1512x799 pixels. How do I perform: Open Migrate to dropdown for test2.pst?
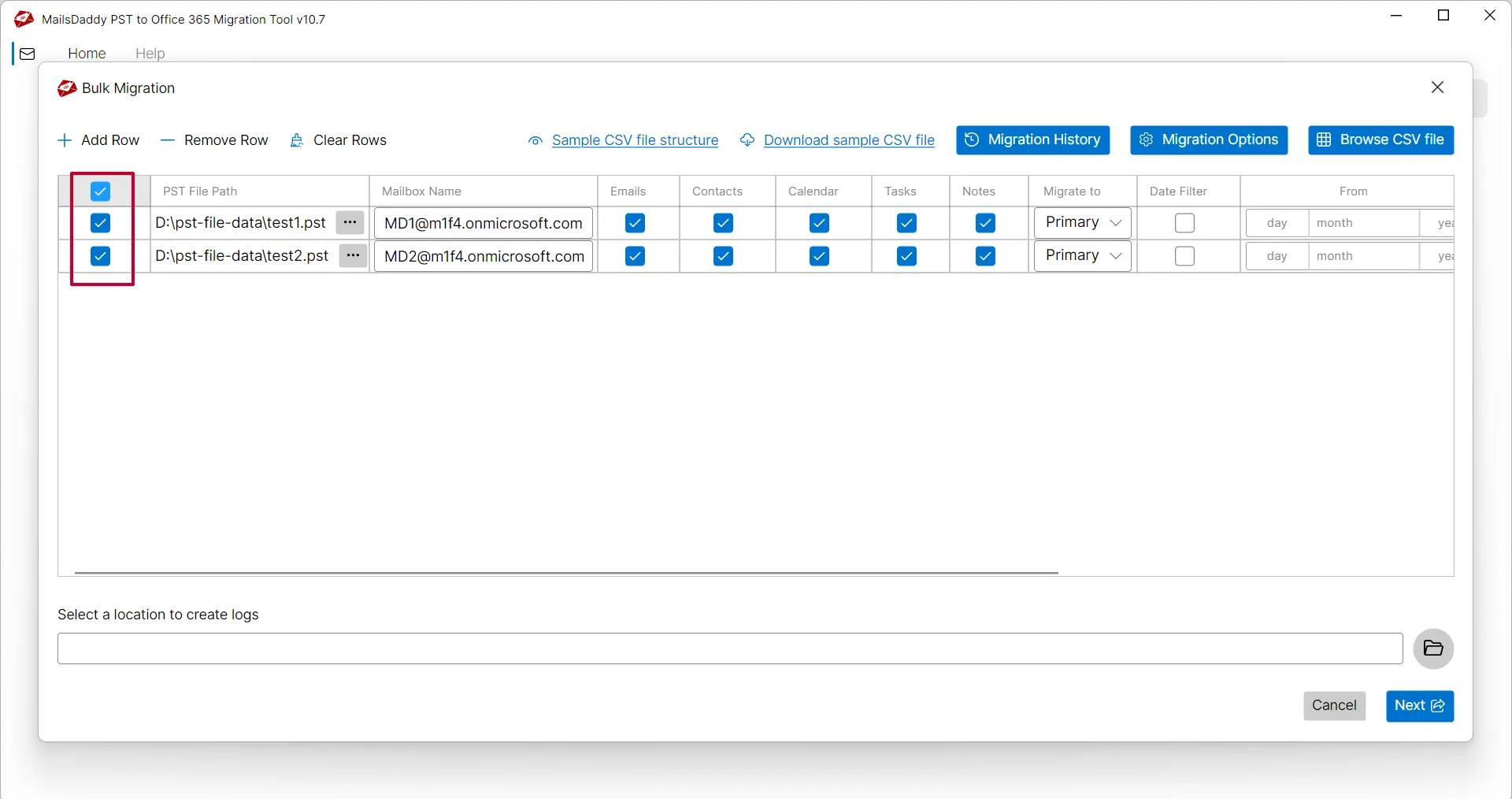[1082, 256]
